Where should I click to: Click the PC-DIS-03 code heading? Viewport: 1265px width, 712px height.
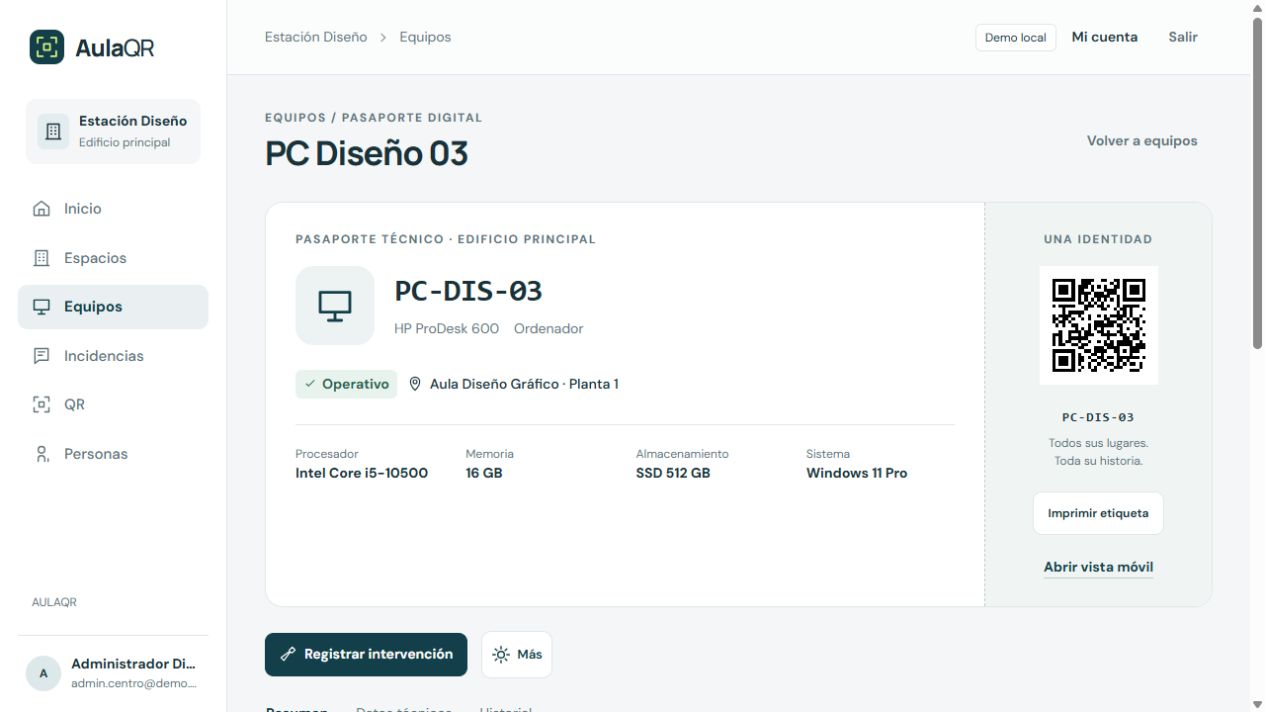coord(469,291)
